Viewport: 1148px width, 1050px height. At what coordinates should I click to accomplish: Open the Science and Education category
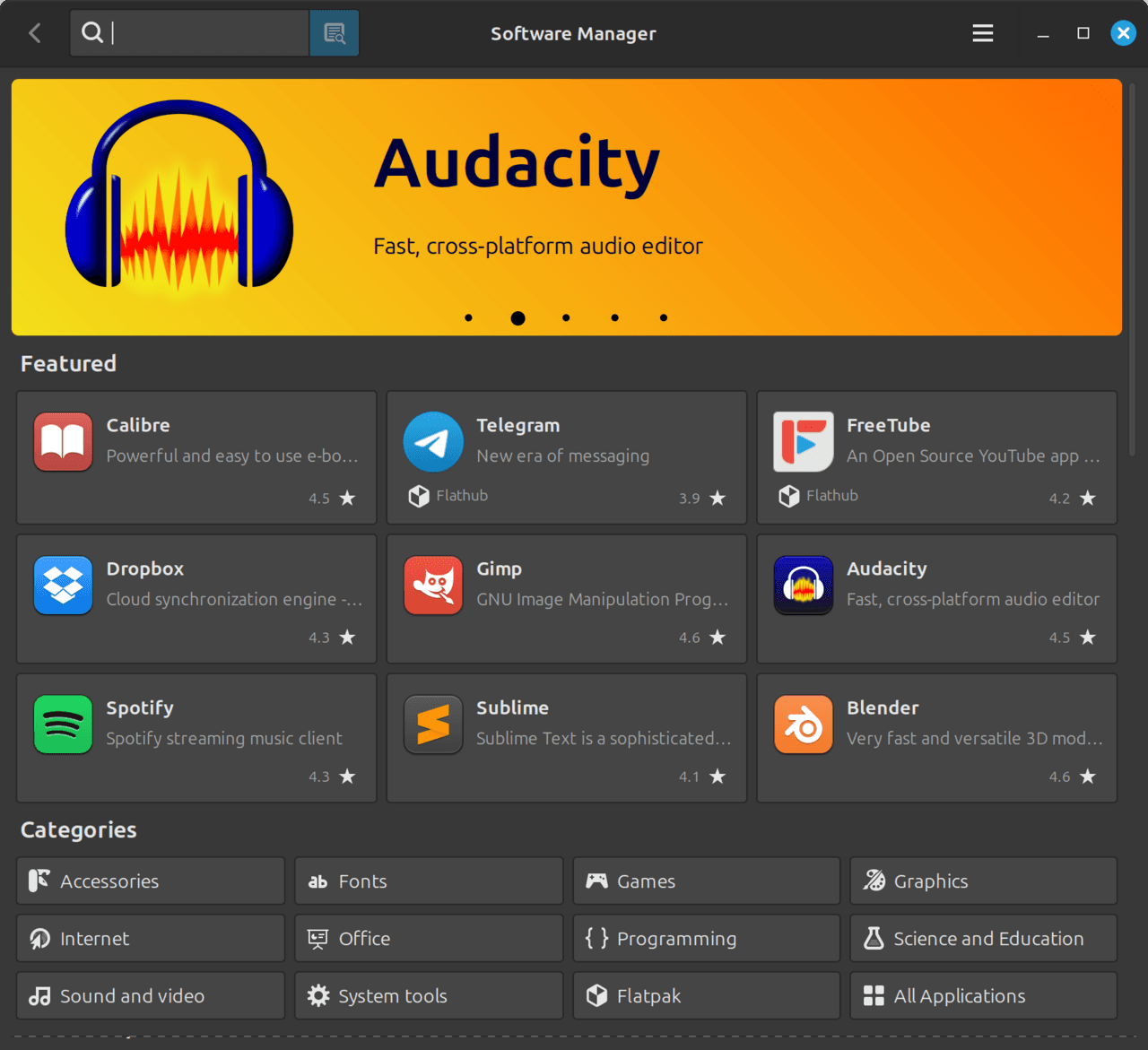[x=984, y=938]
